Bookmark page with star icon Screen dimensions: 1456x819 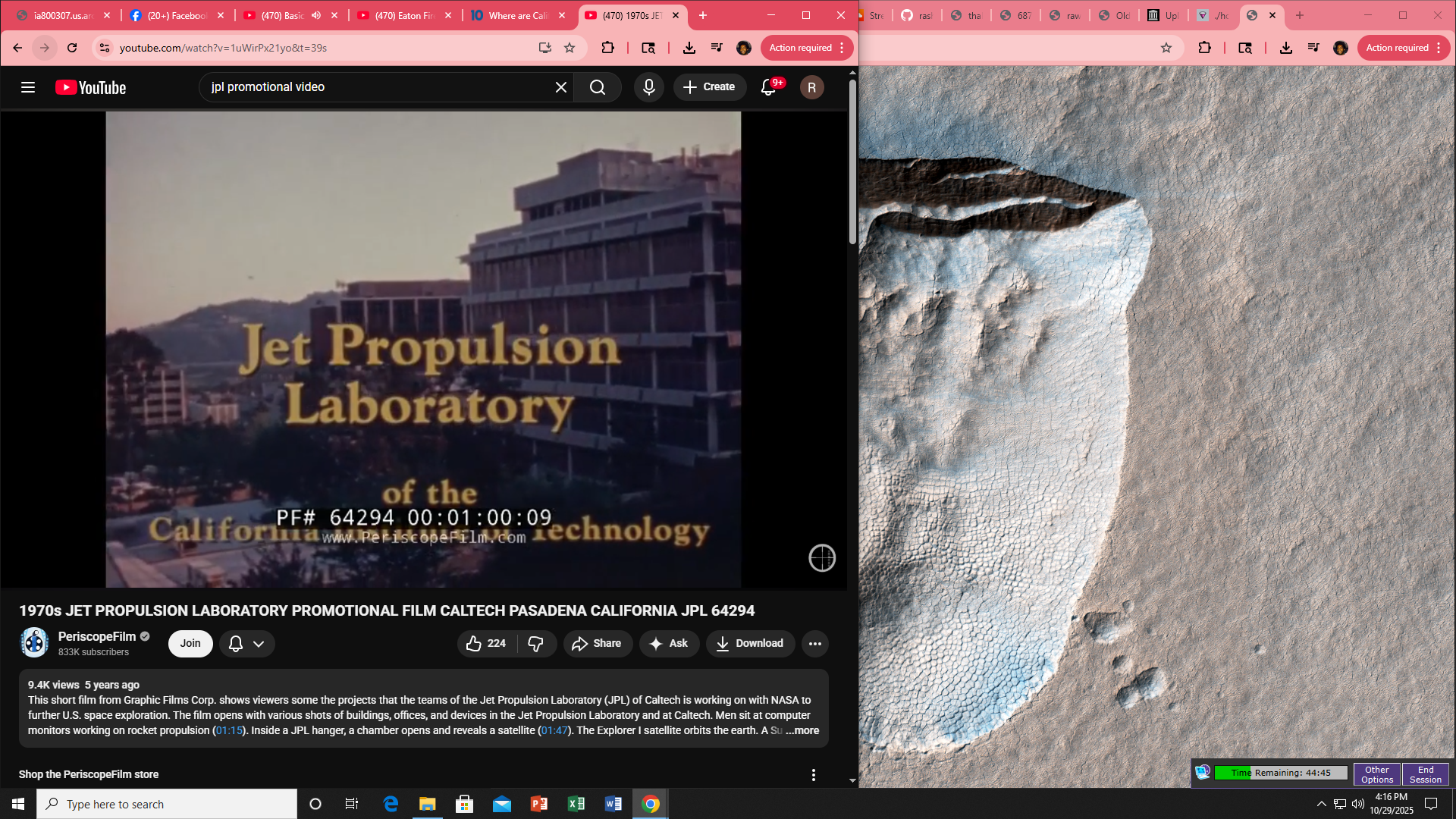pyautogui.click(x=570, y=48)
